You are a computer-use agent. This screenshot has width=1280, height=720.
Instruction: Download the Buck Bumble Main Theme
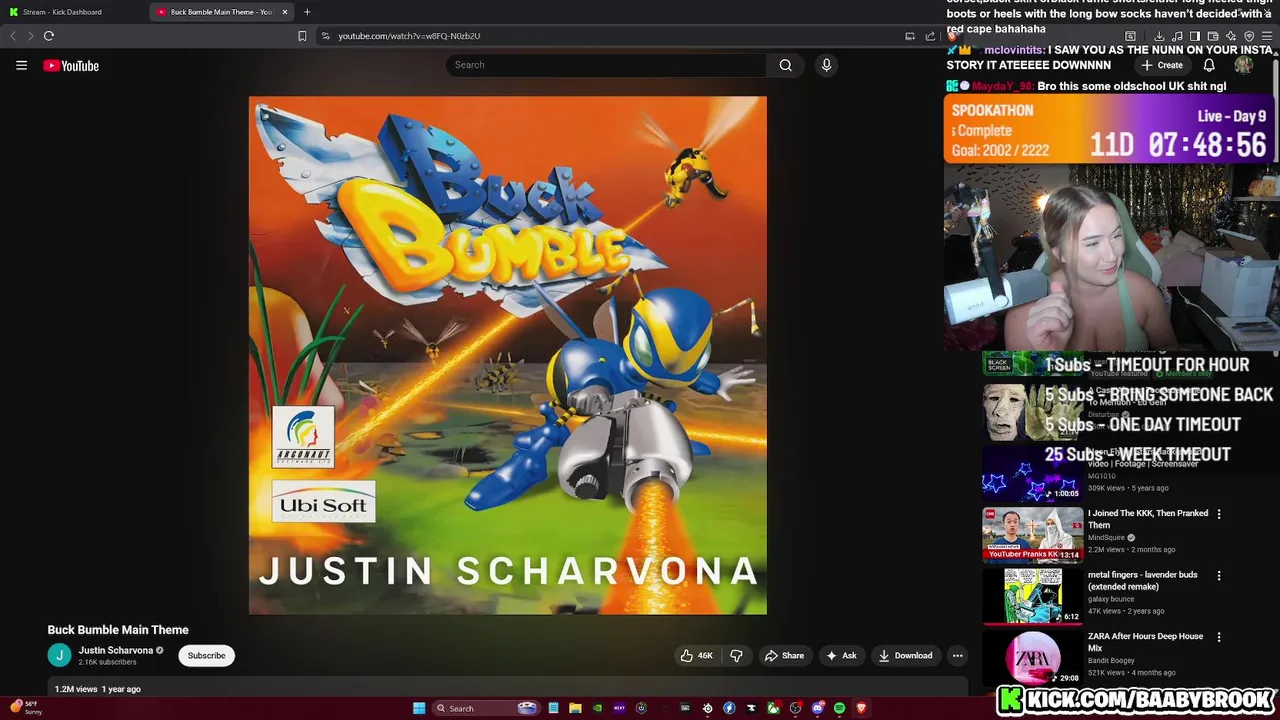point(905,656)
